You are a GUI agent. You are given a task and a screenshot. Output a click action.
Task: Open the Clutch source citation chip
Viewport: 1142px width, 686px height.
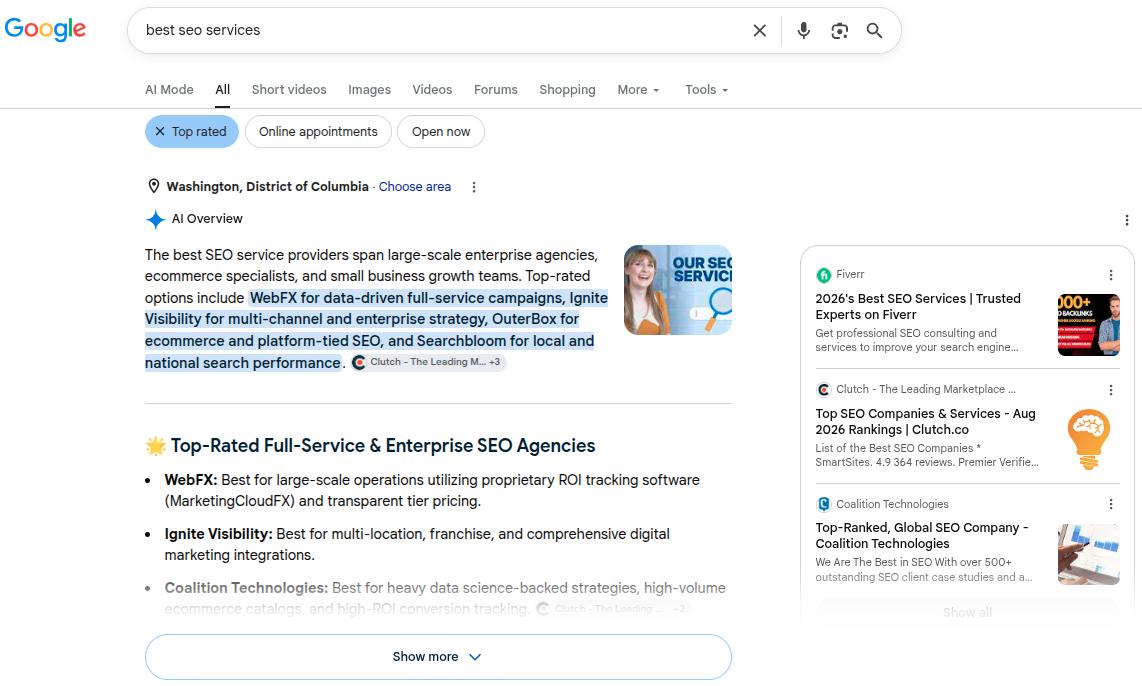pos(428,362)
